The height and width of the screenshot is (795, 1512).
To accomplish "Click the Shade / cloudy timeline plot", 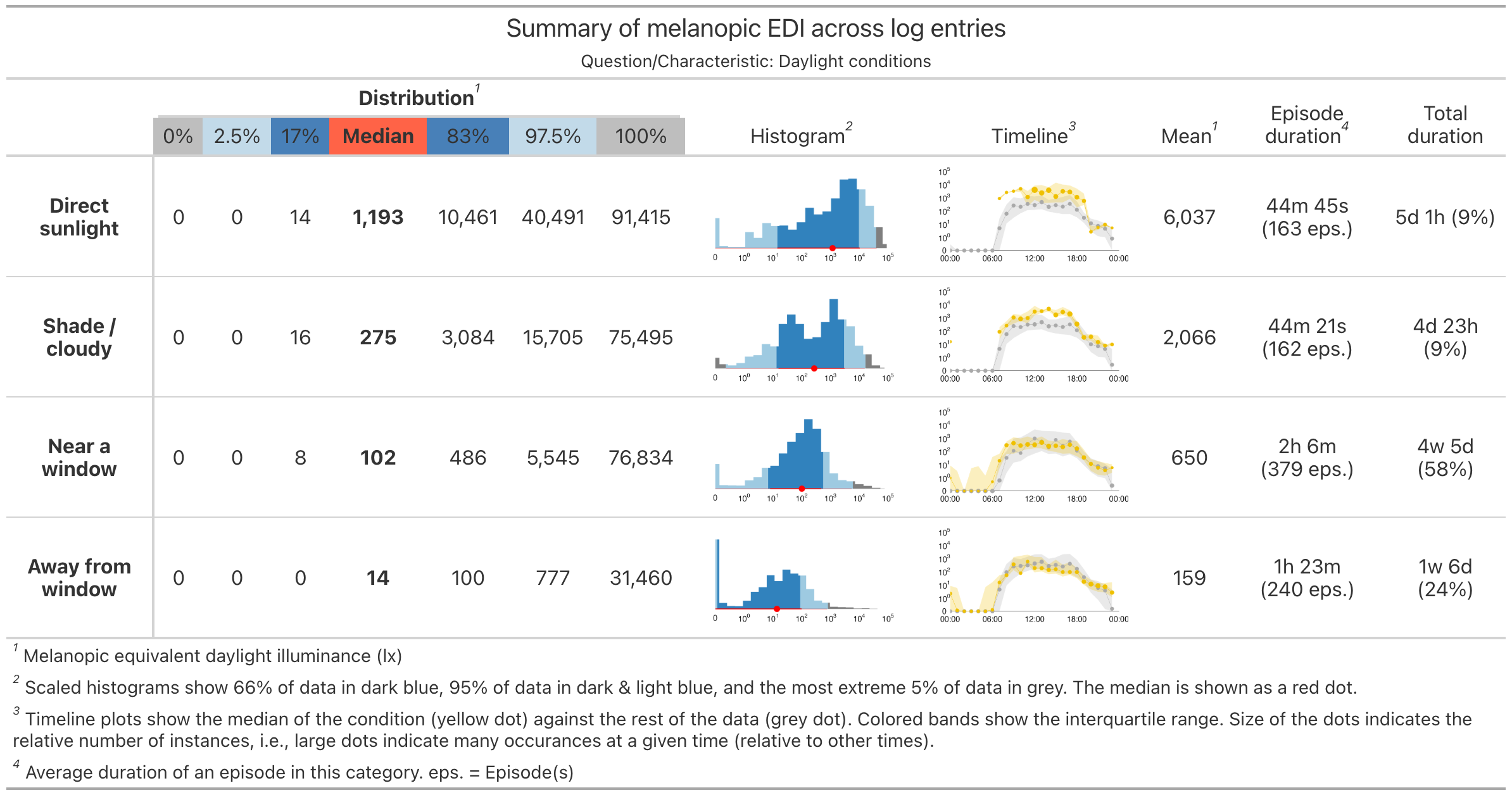I will pos(1033,337).
